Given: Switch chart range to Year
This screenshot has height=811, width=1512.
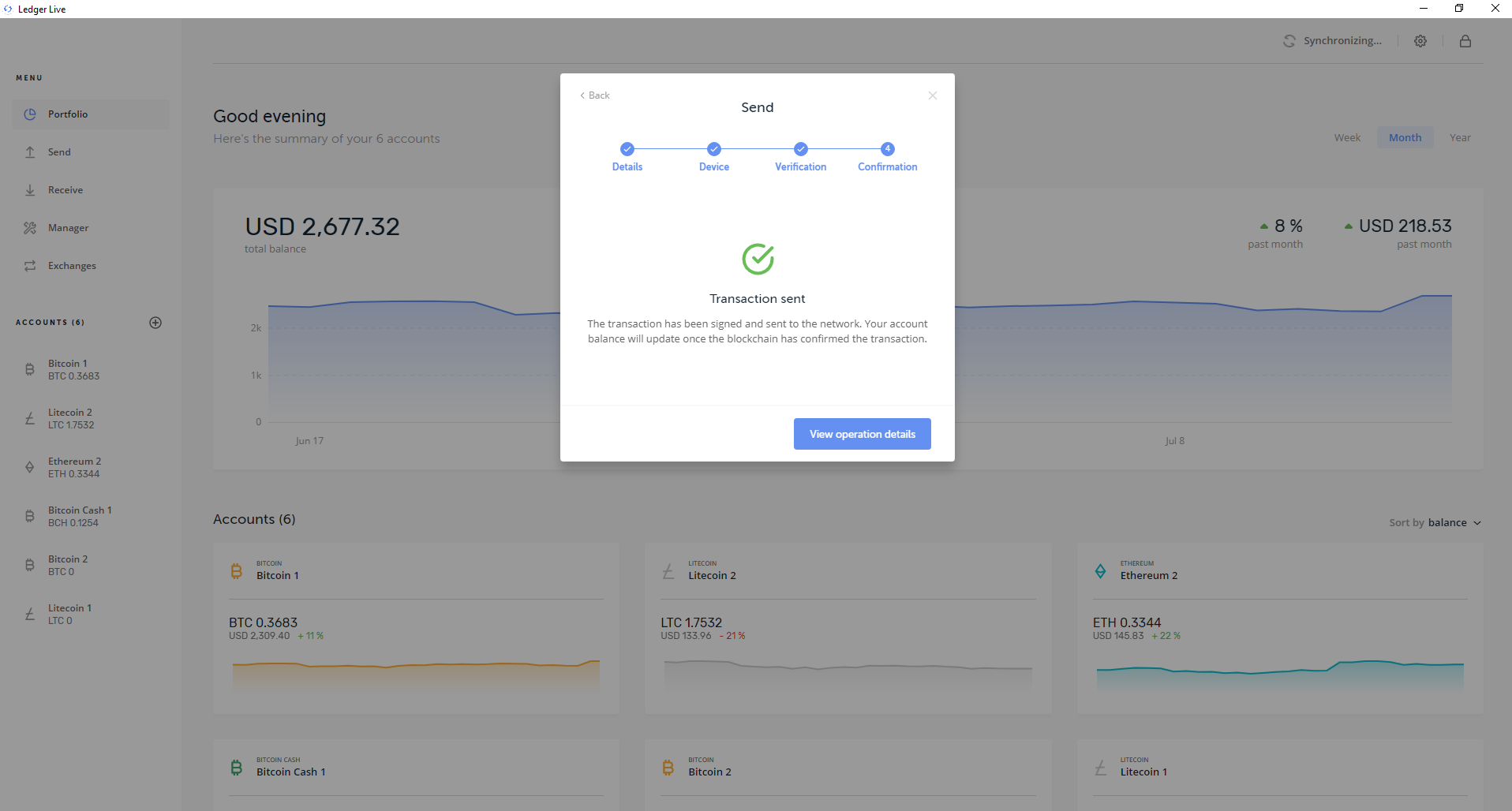Looking at the screenshot, I should 1460,137.
